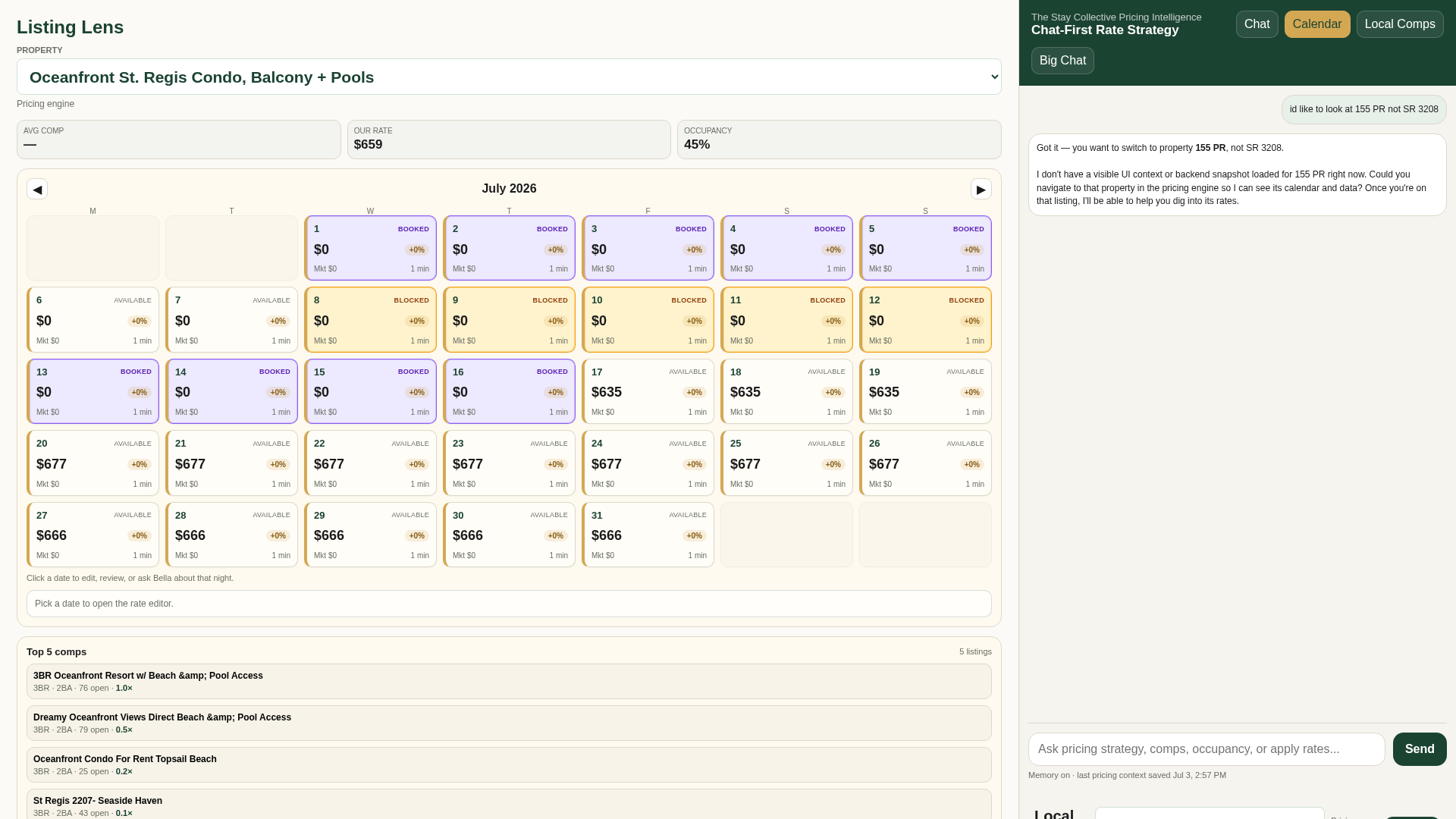The height and width of the screenshot is (819, 1456).
Task: Click the July 2026 month title
Action: [x=509, y=189]
